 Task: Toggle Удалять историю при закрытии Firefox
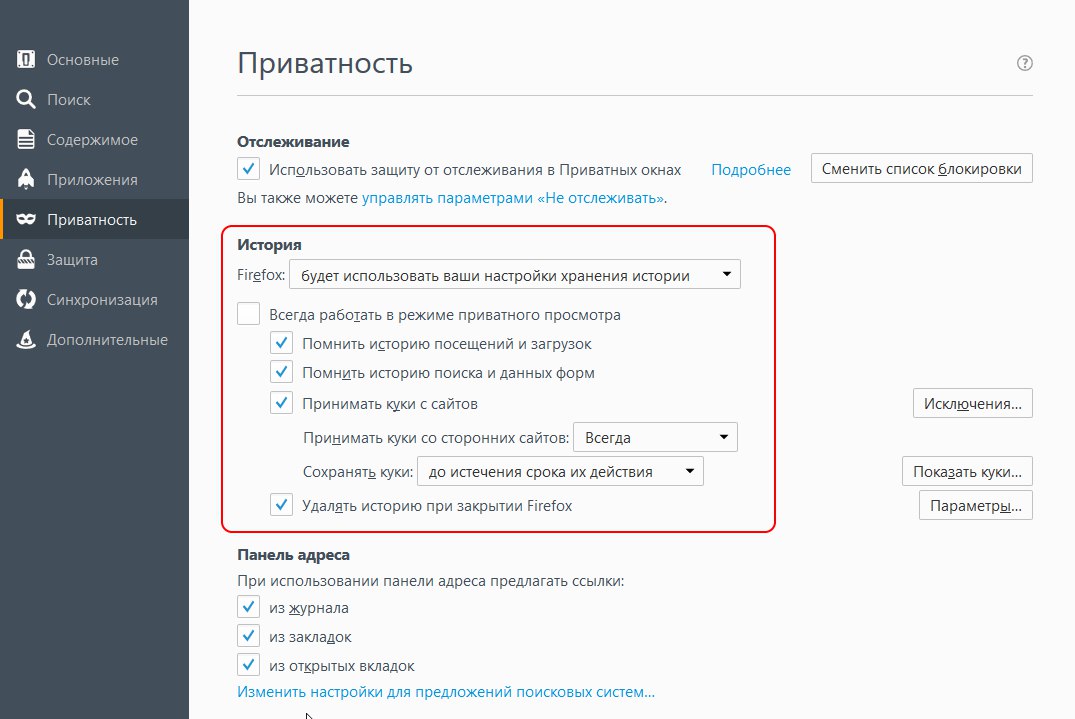pyautogui.click(x=281, y=505)
